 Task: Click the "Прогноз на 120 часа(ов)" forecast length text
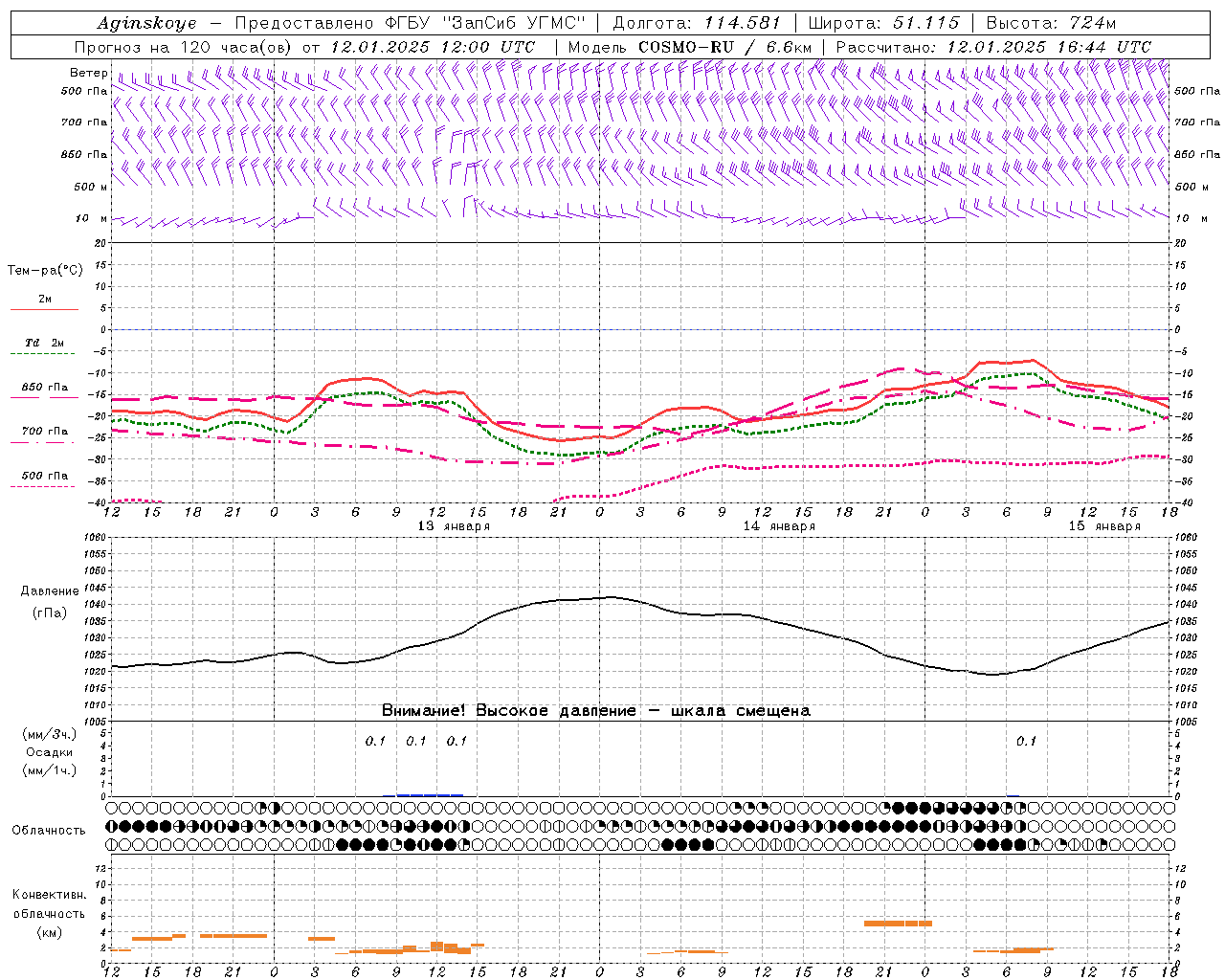tap(184, 47)
